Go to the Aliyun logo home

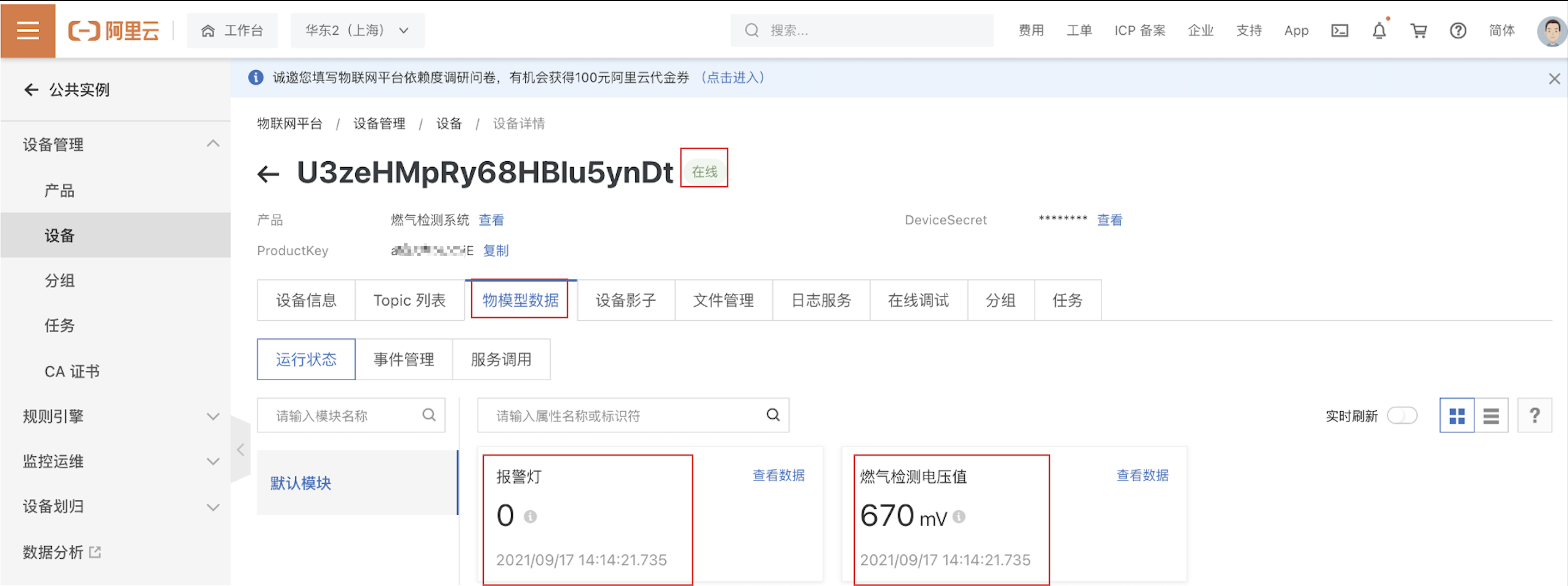[113, 30]
